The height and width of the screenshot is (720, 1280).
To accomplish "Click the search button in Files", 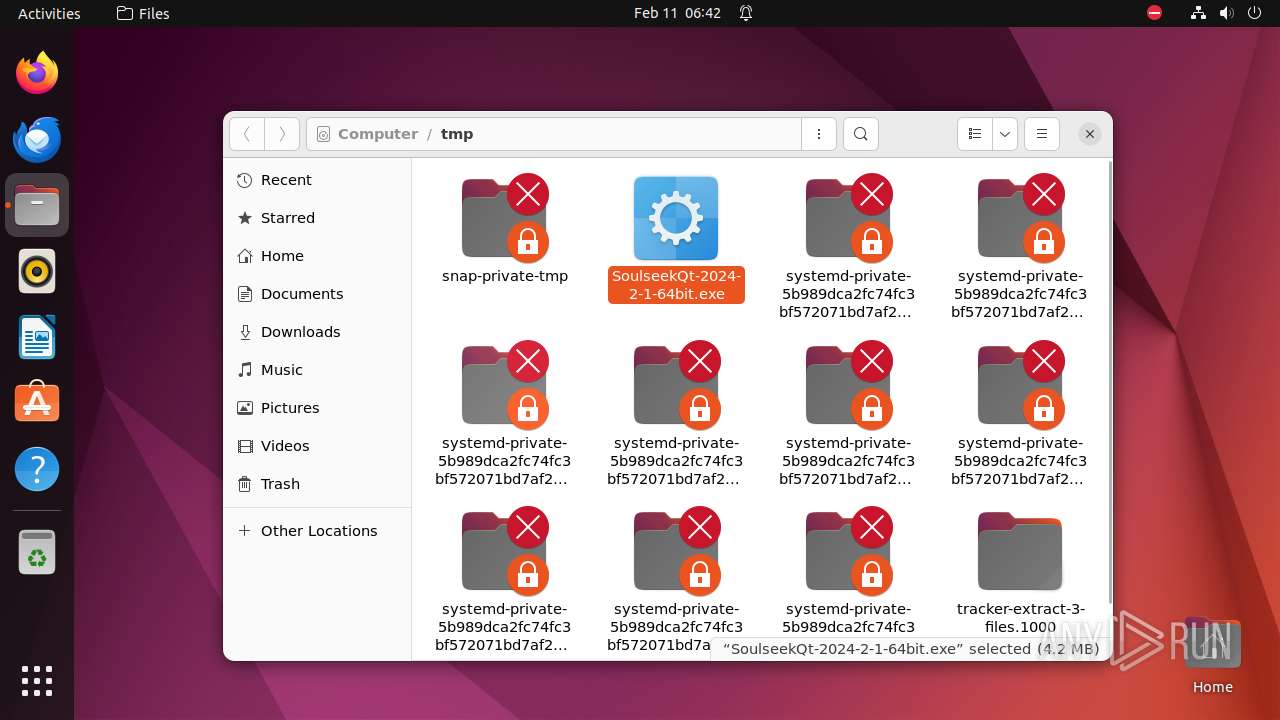I will [861, 134].
